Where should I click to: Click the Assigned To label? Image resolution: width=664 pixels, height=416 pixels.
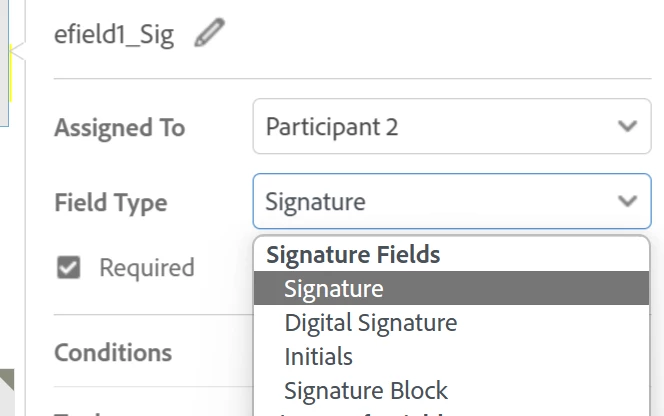click(119, 128)
